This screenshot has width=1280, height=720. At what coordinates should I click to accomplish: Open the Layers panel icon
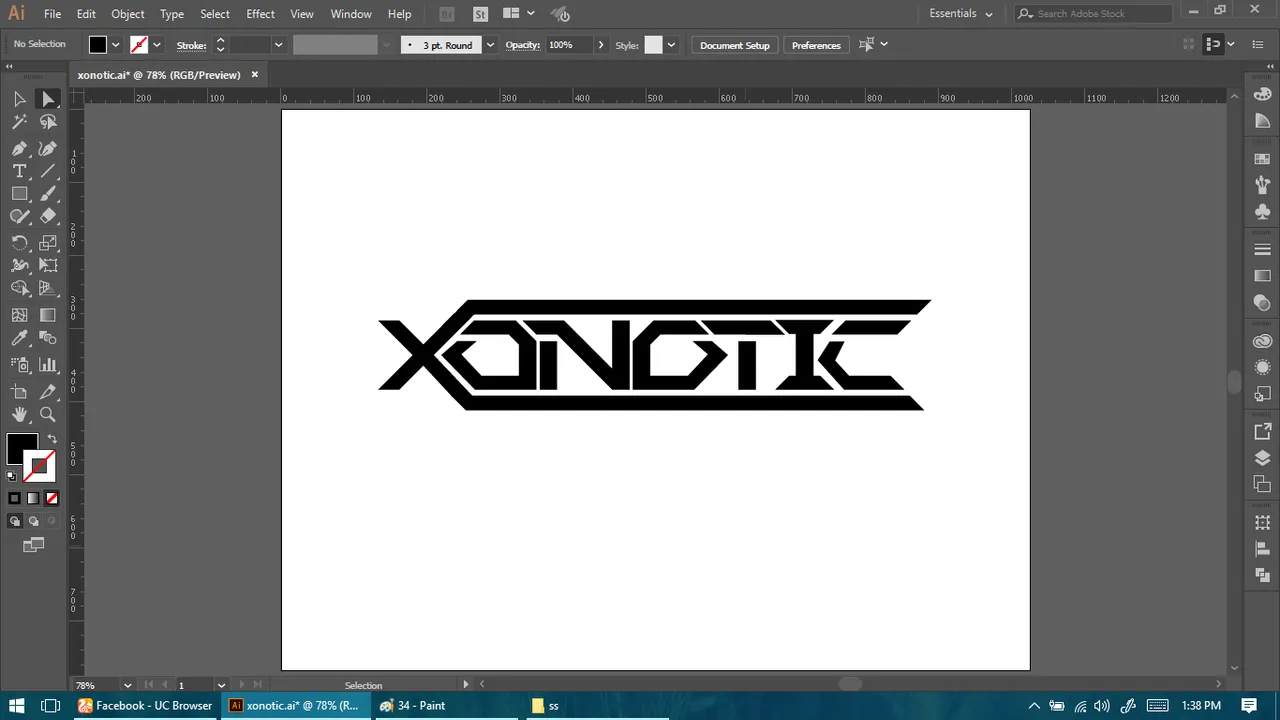[x=1262, y=458]
